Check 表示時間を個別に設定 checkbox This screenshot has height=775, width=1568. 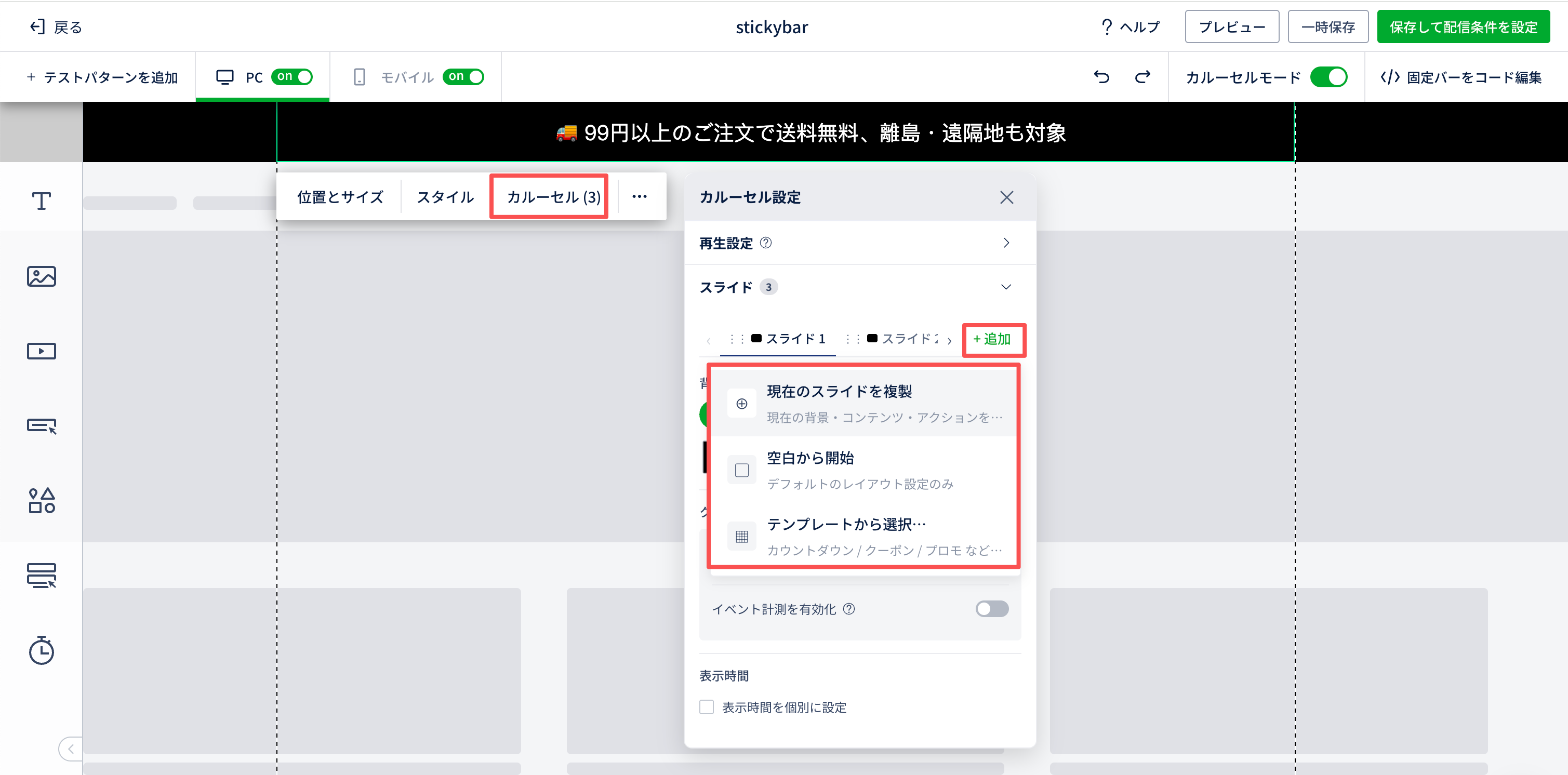(706, 707)
